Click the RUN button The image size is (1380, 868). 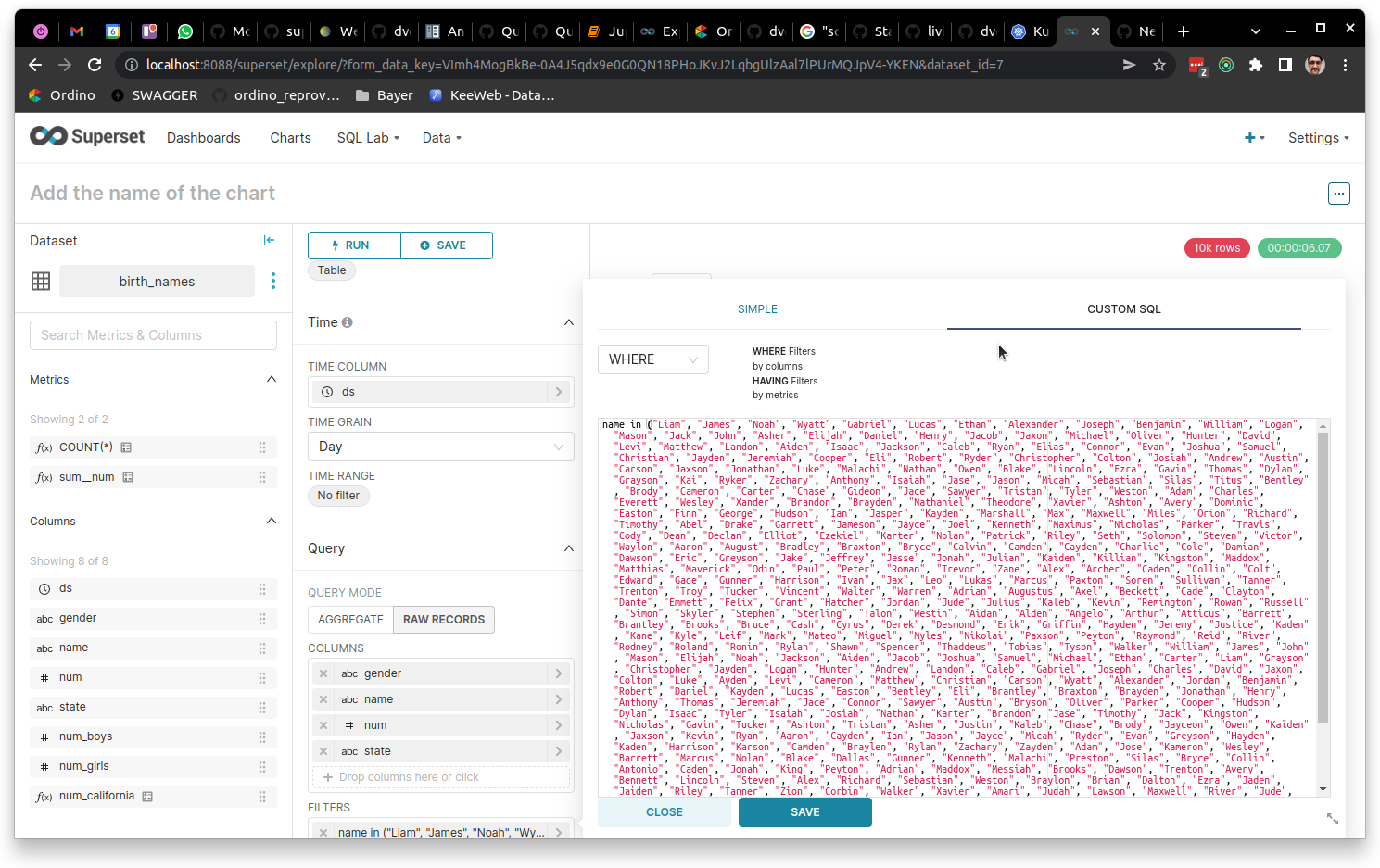tap(354, 245)
